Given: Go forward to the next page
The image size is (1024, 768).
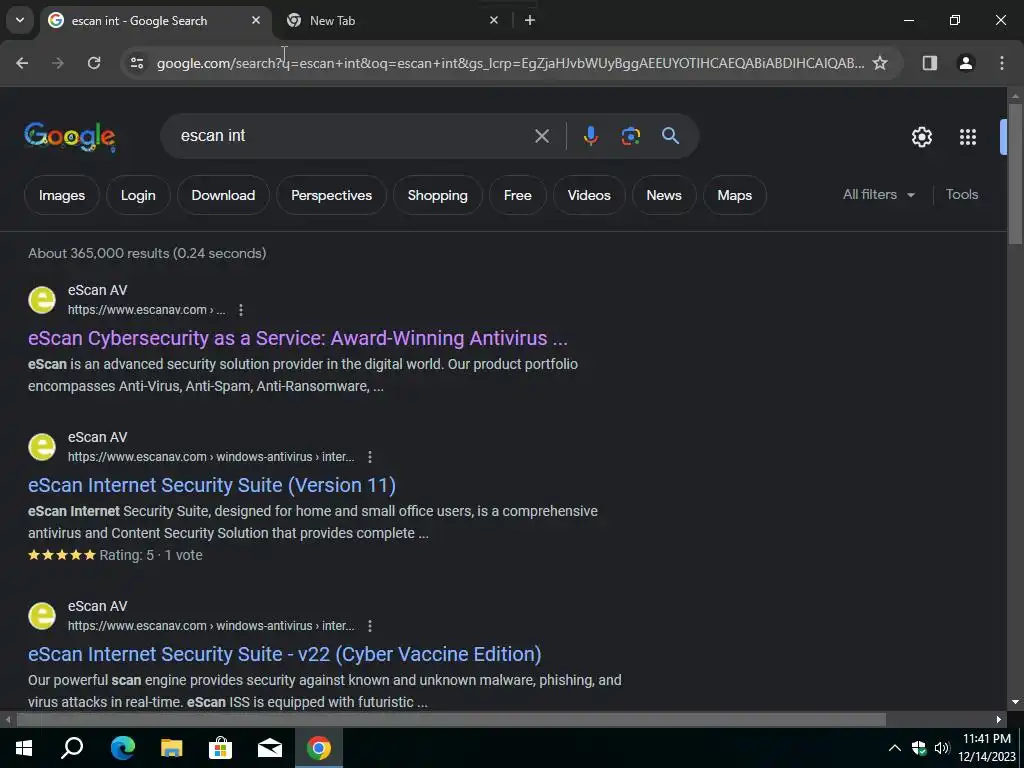Looking at the screenshot, I should (58, 63).
